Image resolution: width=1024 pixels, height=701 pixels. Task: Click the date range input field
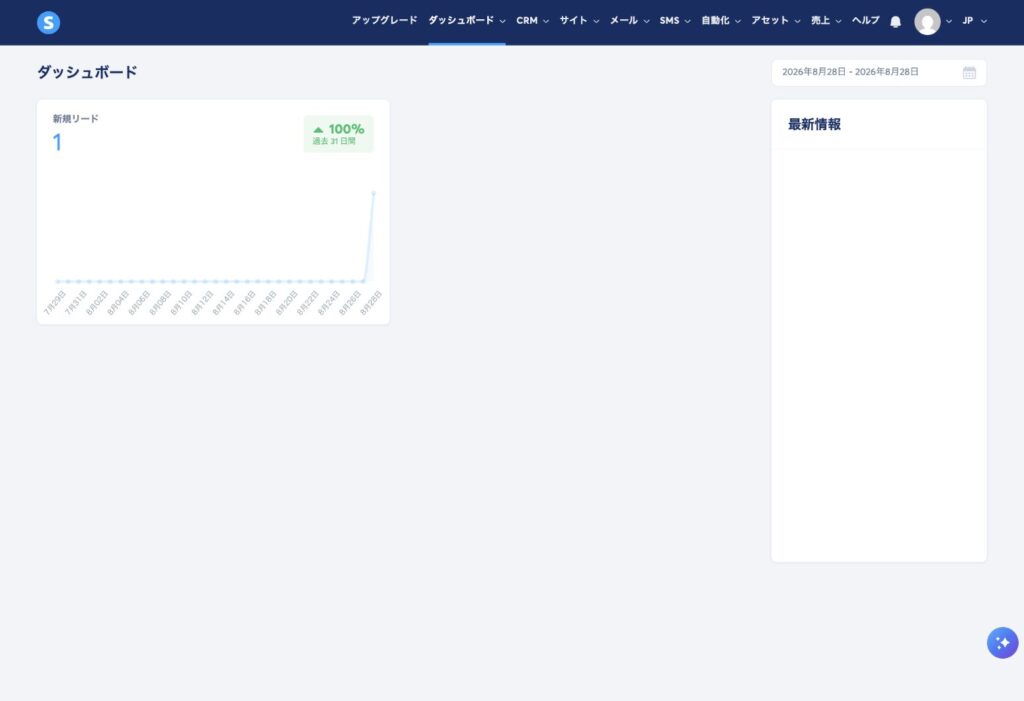878,73
